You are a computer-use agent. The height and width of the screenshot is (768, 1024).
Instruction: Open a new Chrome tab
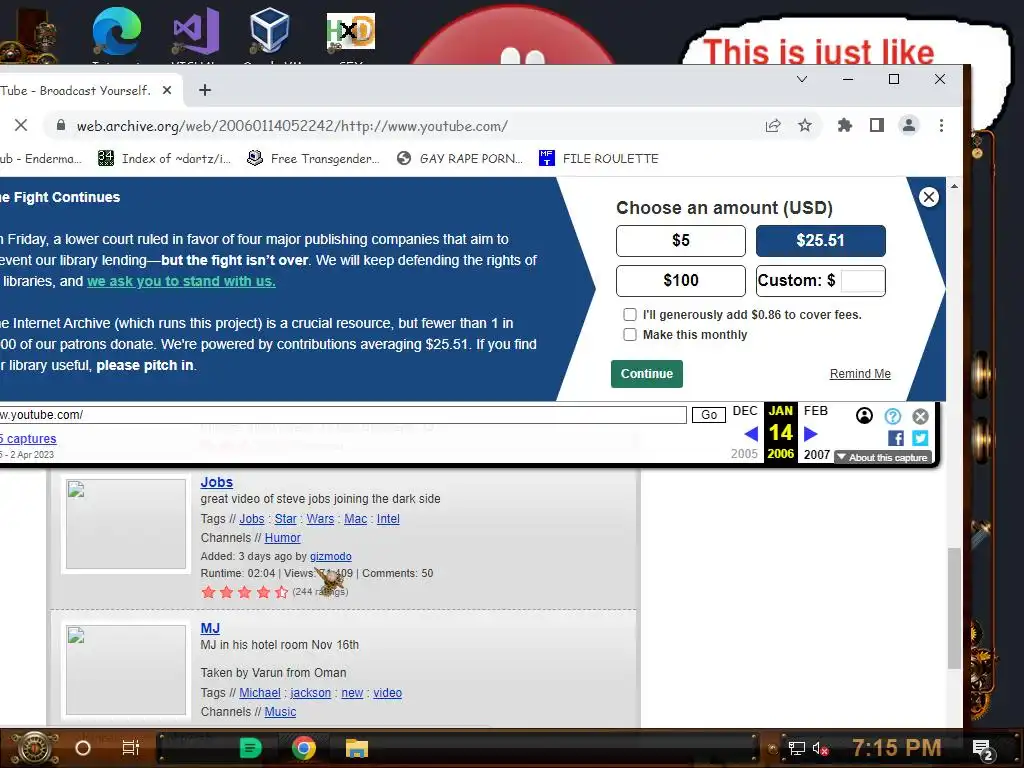click(x=204, y=90)
